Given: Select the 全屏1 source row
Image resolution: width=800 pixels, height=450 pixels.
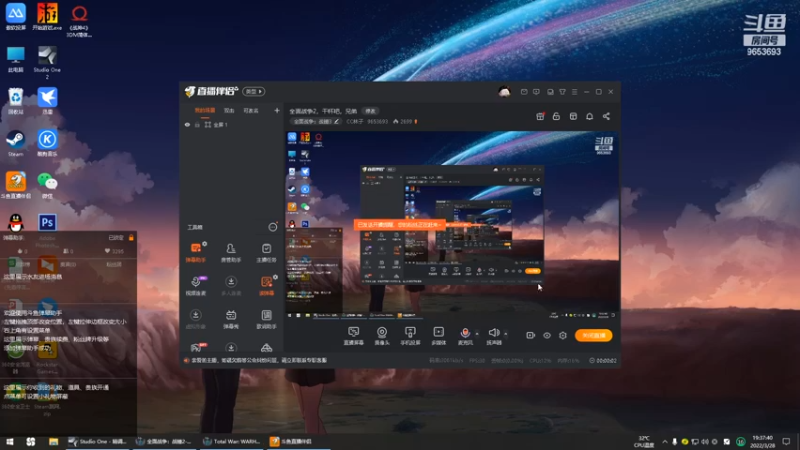Looking at the screenshot, I should [232, 124].
